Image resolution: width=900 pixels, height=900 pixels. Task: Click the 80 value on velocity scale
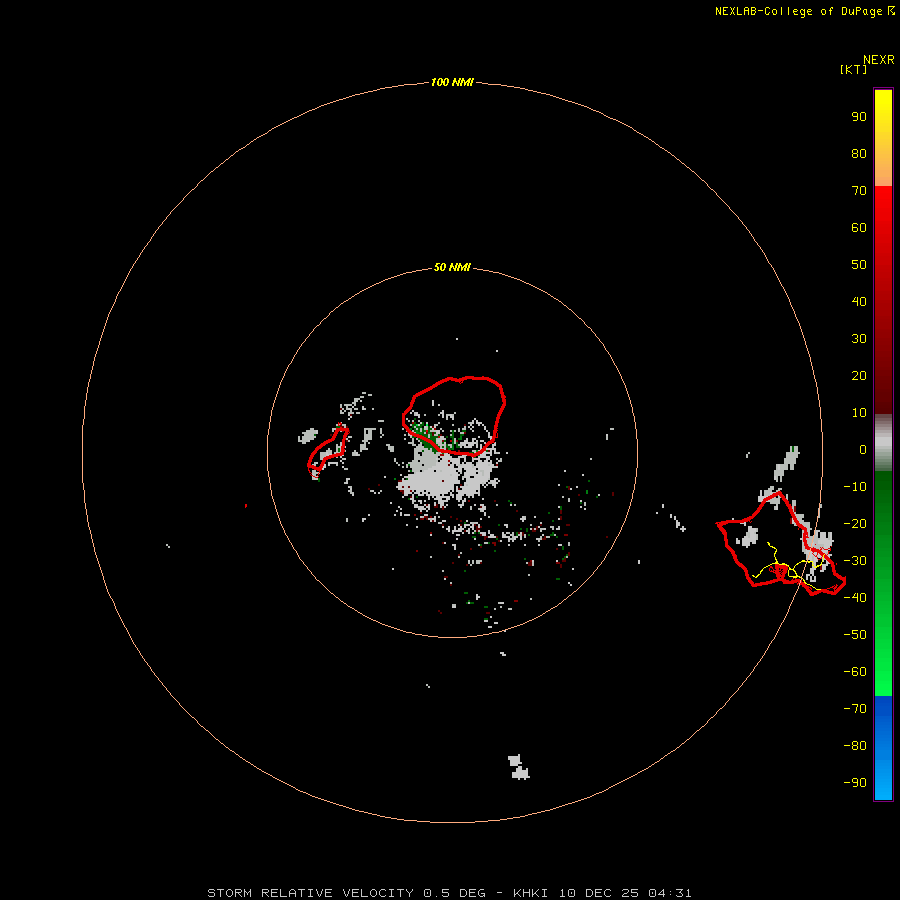(859, 154)
